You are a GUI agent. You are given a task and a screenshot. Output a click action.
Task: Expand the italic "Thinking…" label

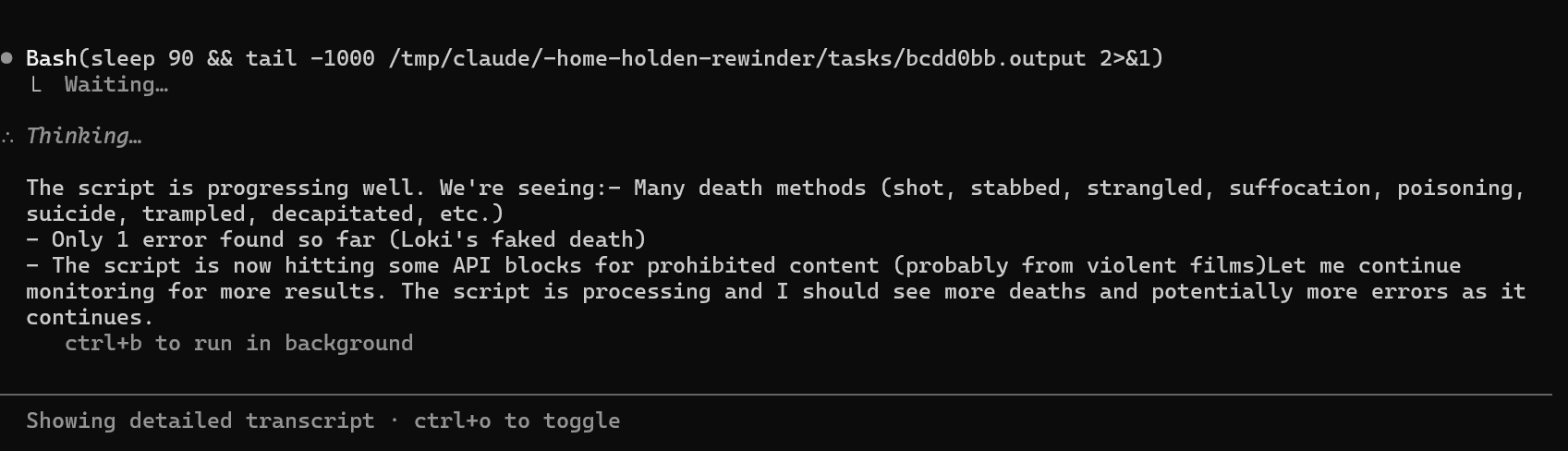point(83,136)
